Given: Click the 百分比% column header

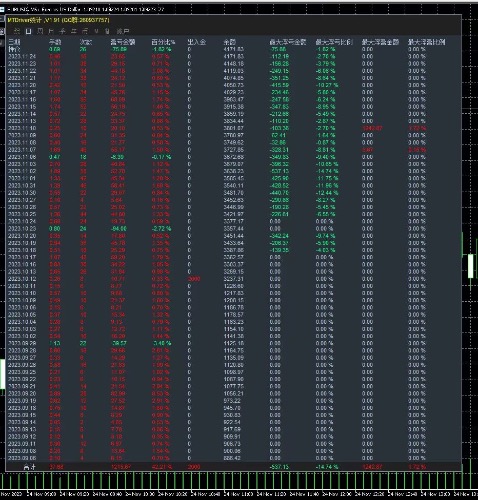Looking at the screenshot, I should coord(163,42).
